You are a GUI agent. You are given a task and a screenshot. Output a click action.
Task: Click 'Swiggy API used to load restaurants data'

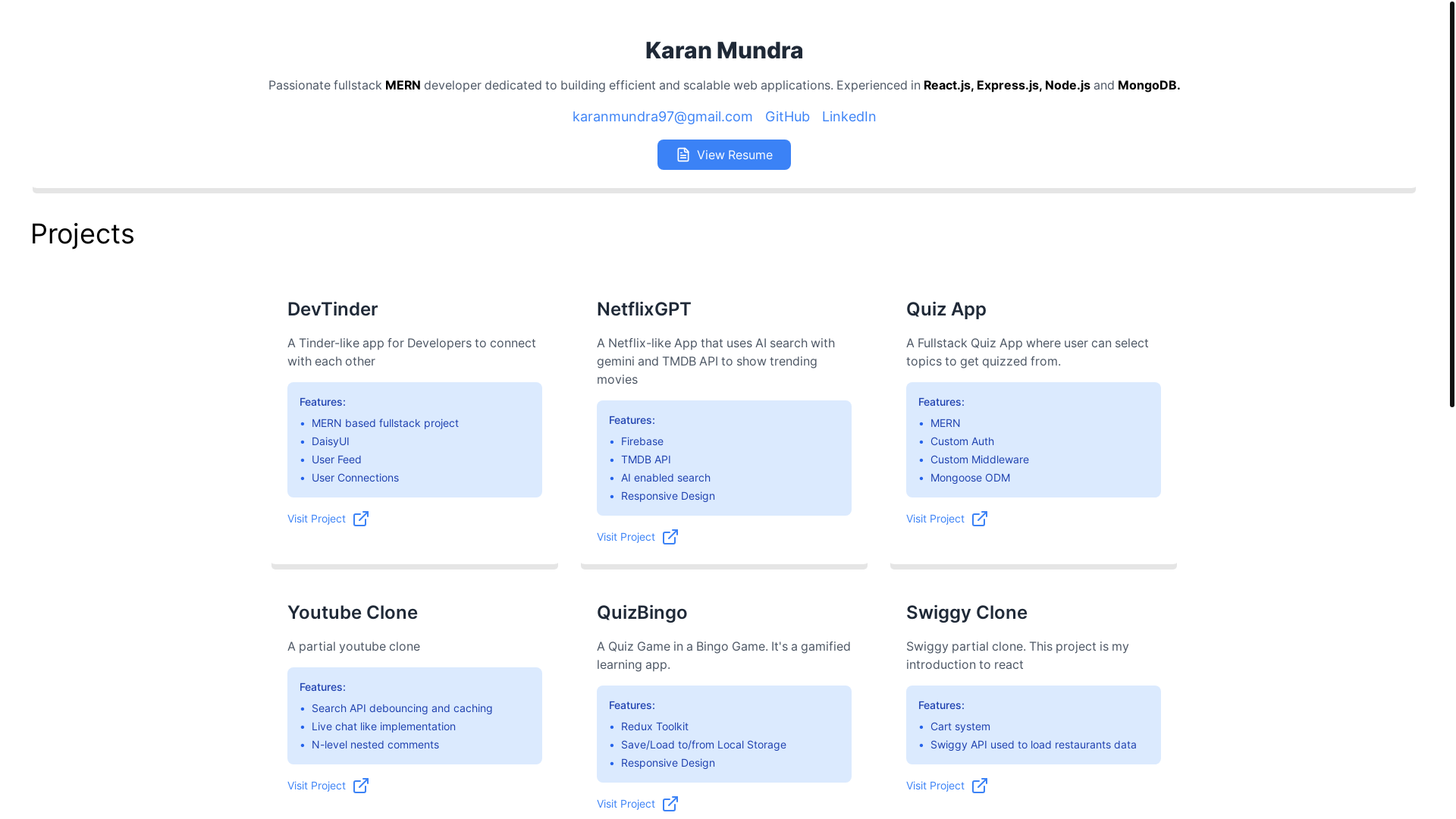(x=1034, y=745)
